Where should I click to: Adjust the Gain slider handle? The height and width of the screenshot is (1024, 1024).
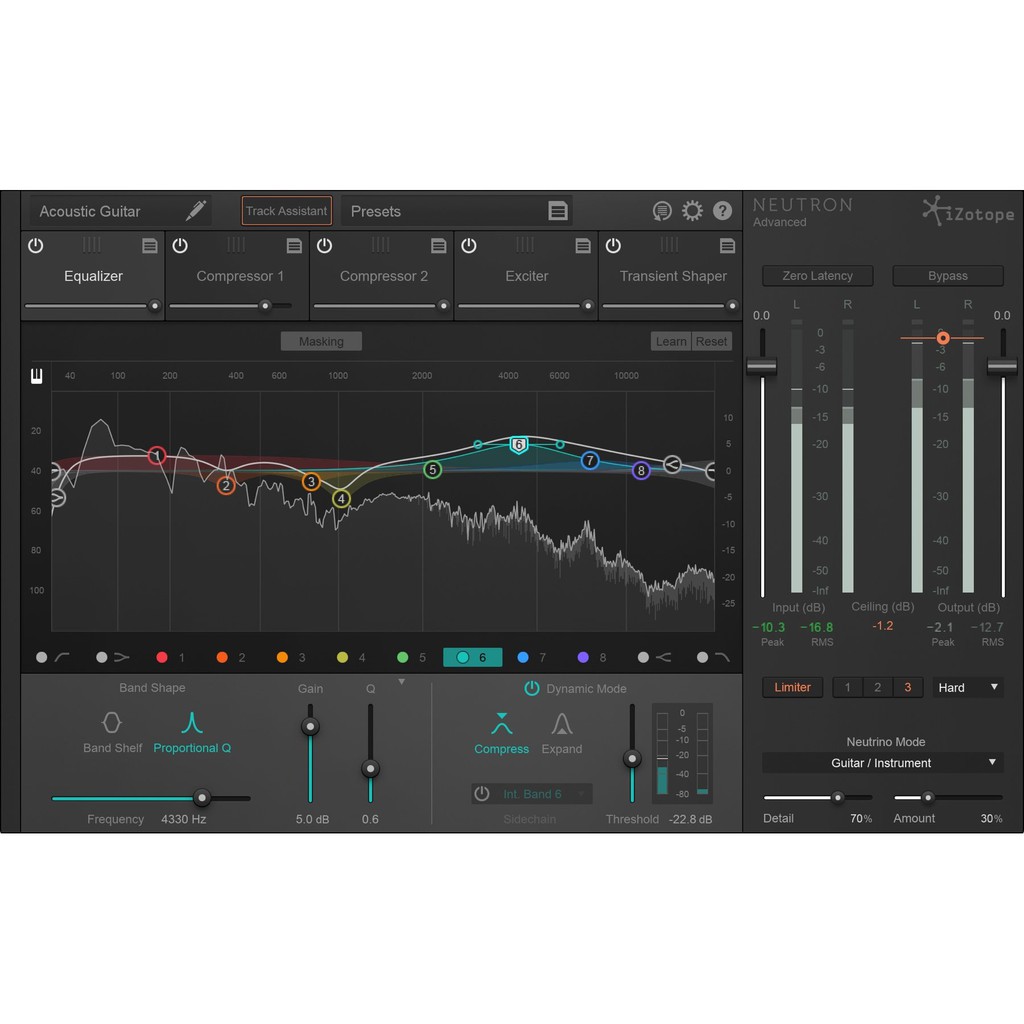point(310,726)
